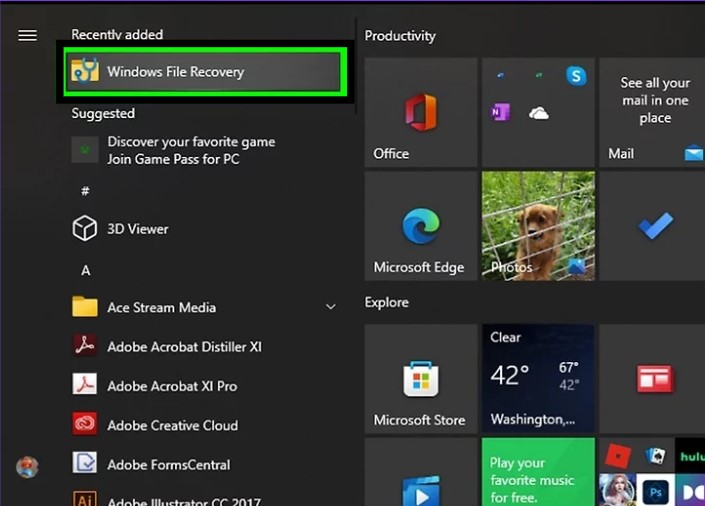Click the OneDrive cloud icon in the tile folder
Image resolution: width=705 pixels, height=506 pixels.
(x=539, y=113)
